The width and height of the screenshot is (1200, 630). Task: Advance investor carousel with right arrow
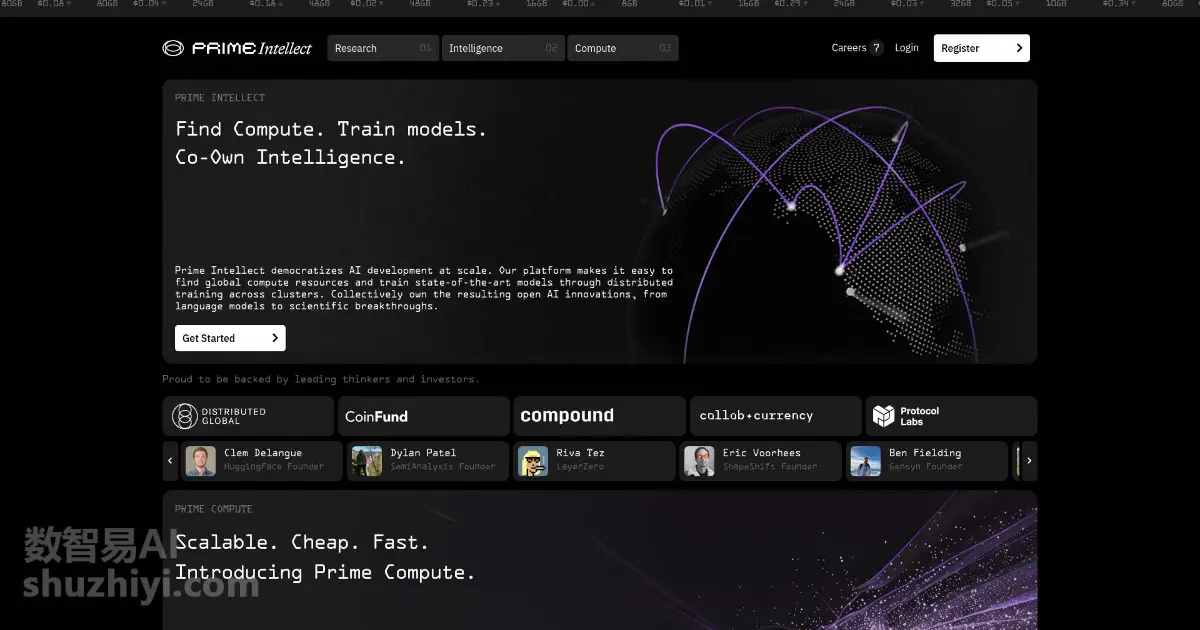pyautogui.click(x=1029, y=461)
